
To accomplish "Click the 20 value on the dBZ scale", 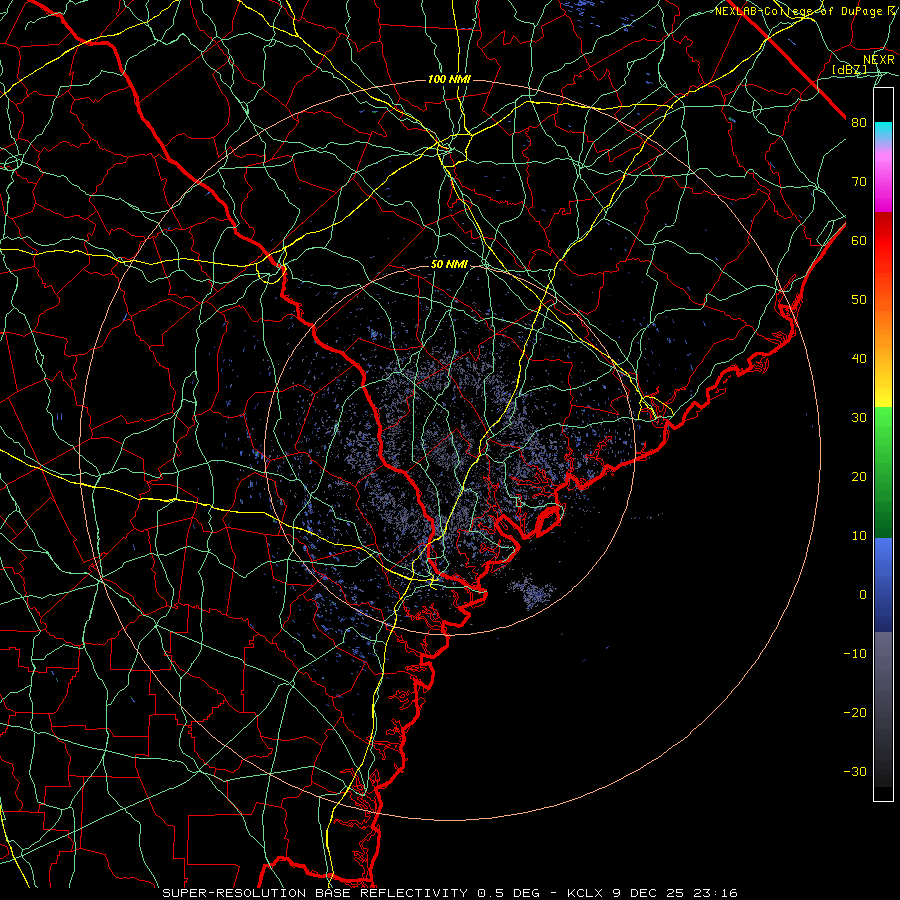I will 859,477.
